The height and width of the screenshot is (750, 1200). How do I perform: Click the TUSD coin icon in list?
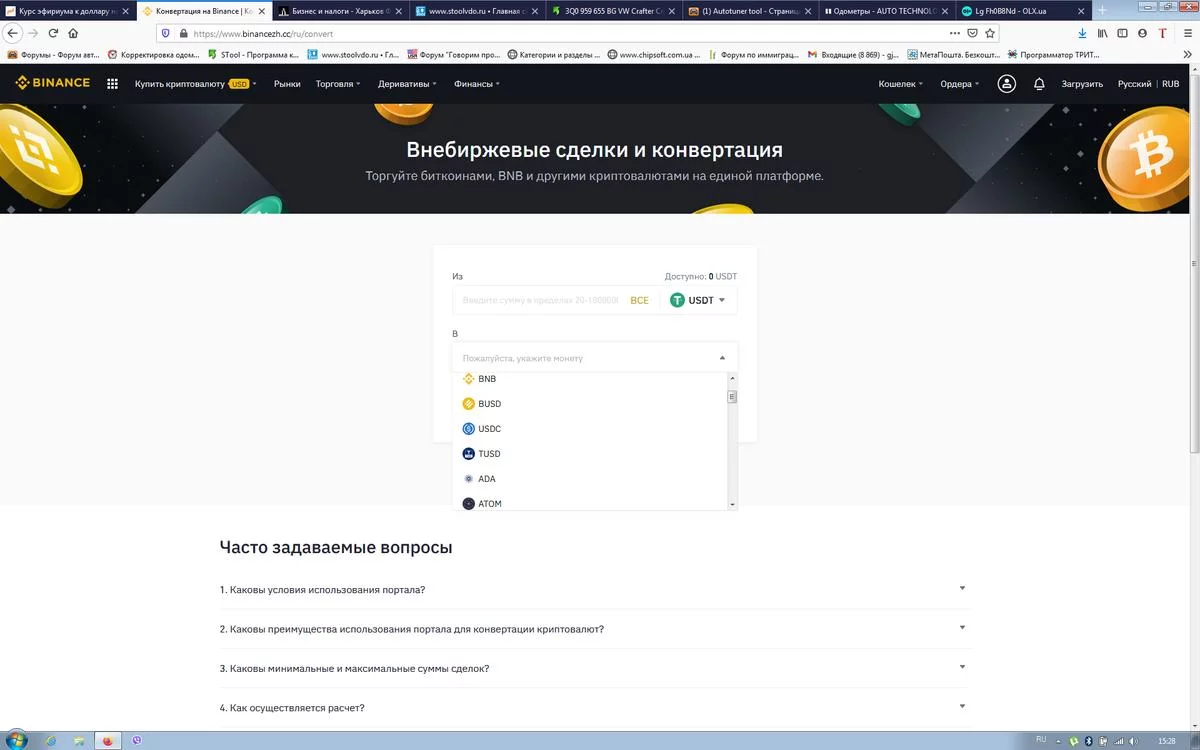pos(468,454)
